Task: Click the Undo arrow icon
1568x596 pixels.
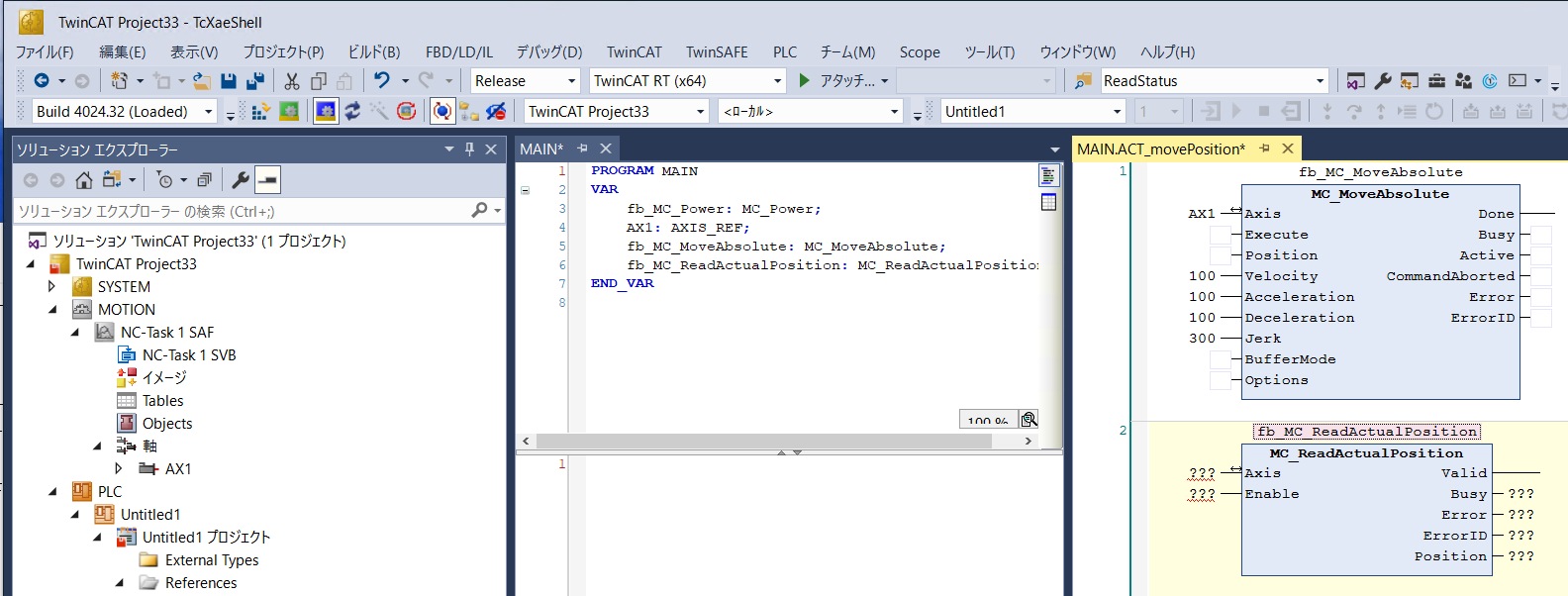Action: tap(381, 80)
